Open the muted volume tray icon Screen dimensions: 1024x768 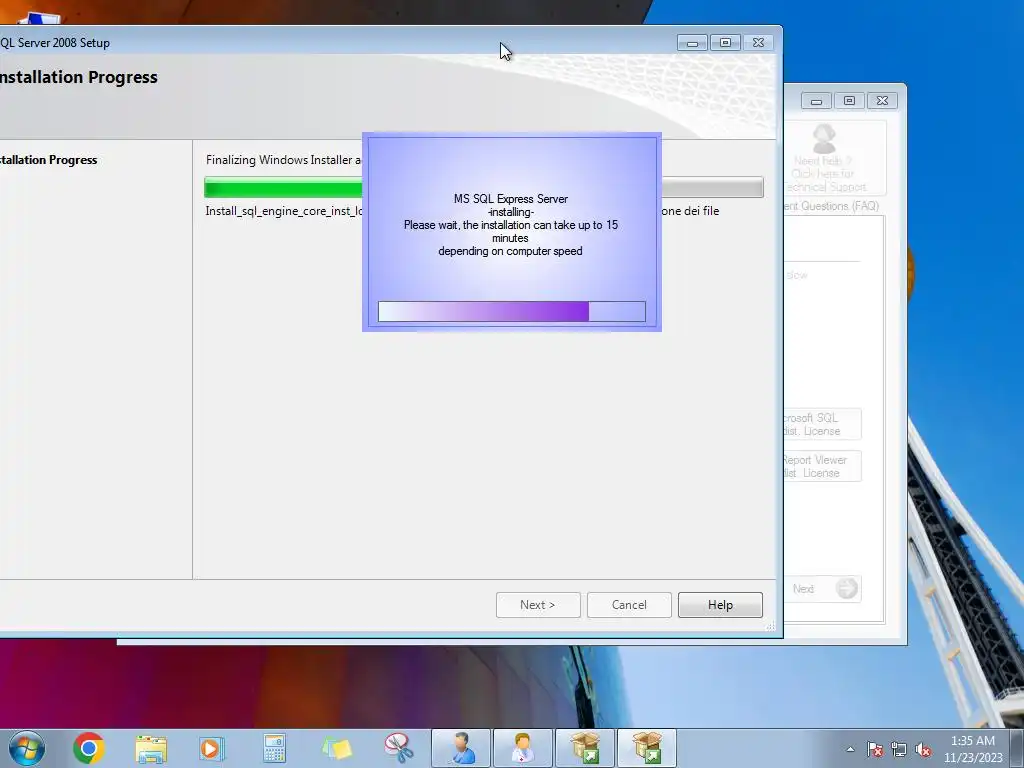(923, 749)
